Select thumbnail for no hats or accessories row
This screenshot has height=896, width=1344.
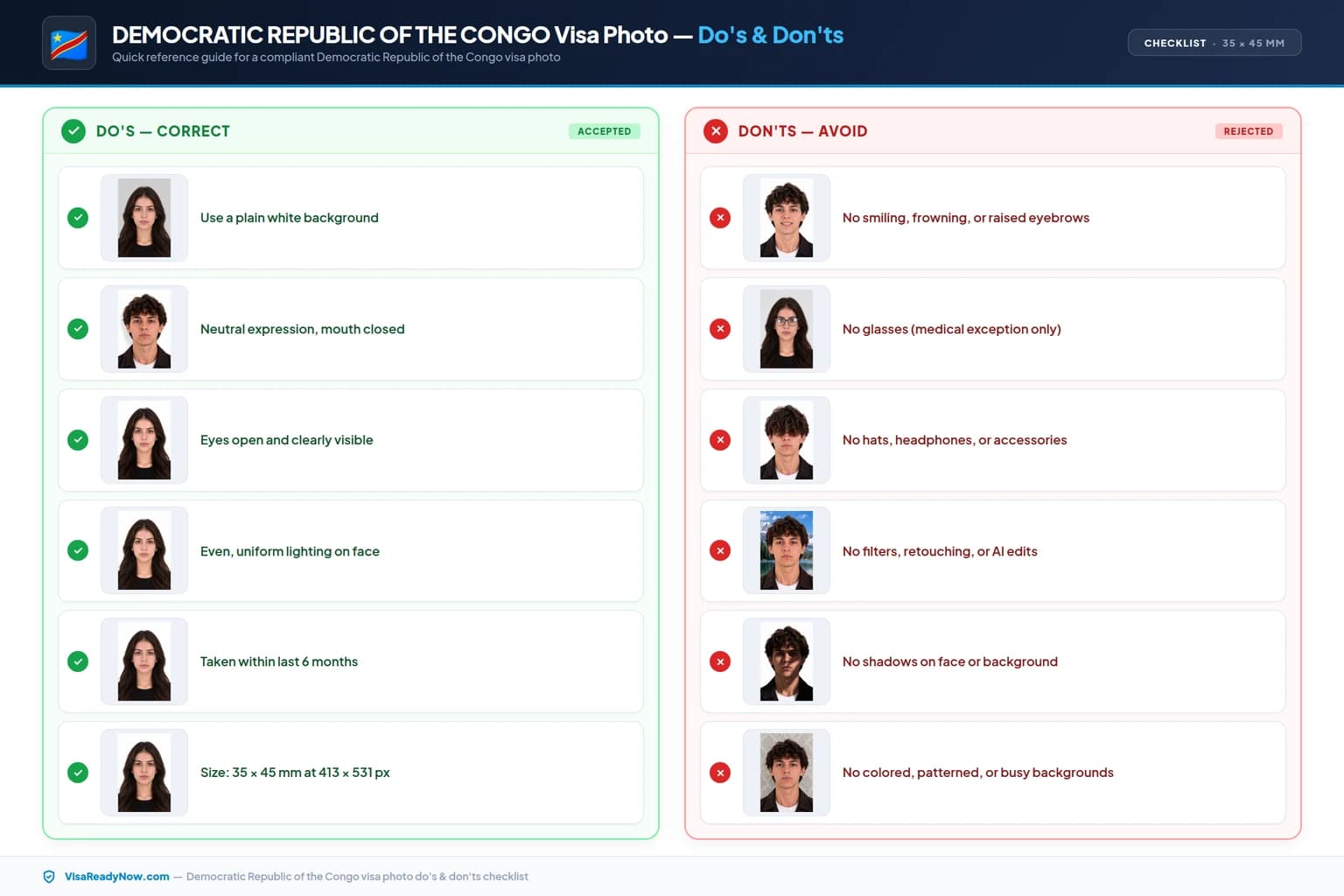[787, 440]
